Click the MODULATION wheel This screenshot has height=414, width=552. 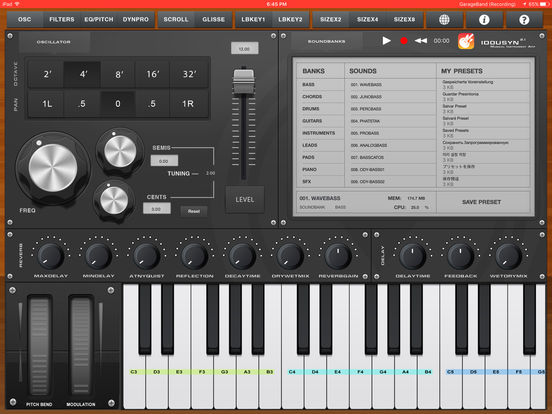(81, 346)
